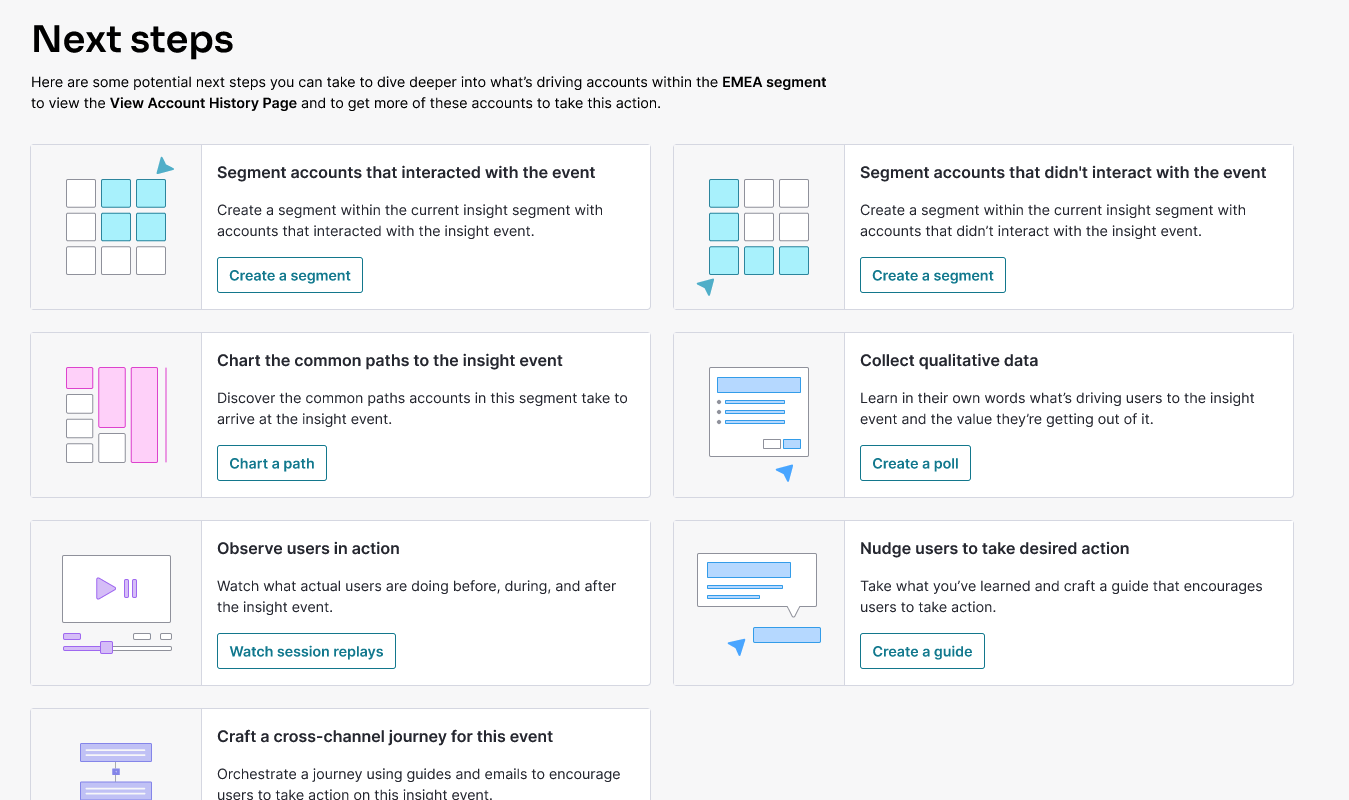Create a segment for accounts that interacted
The width and height of the screenshot is (1349, 800).
click(290, 275)
